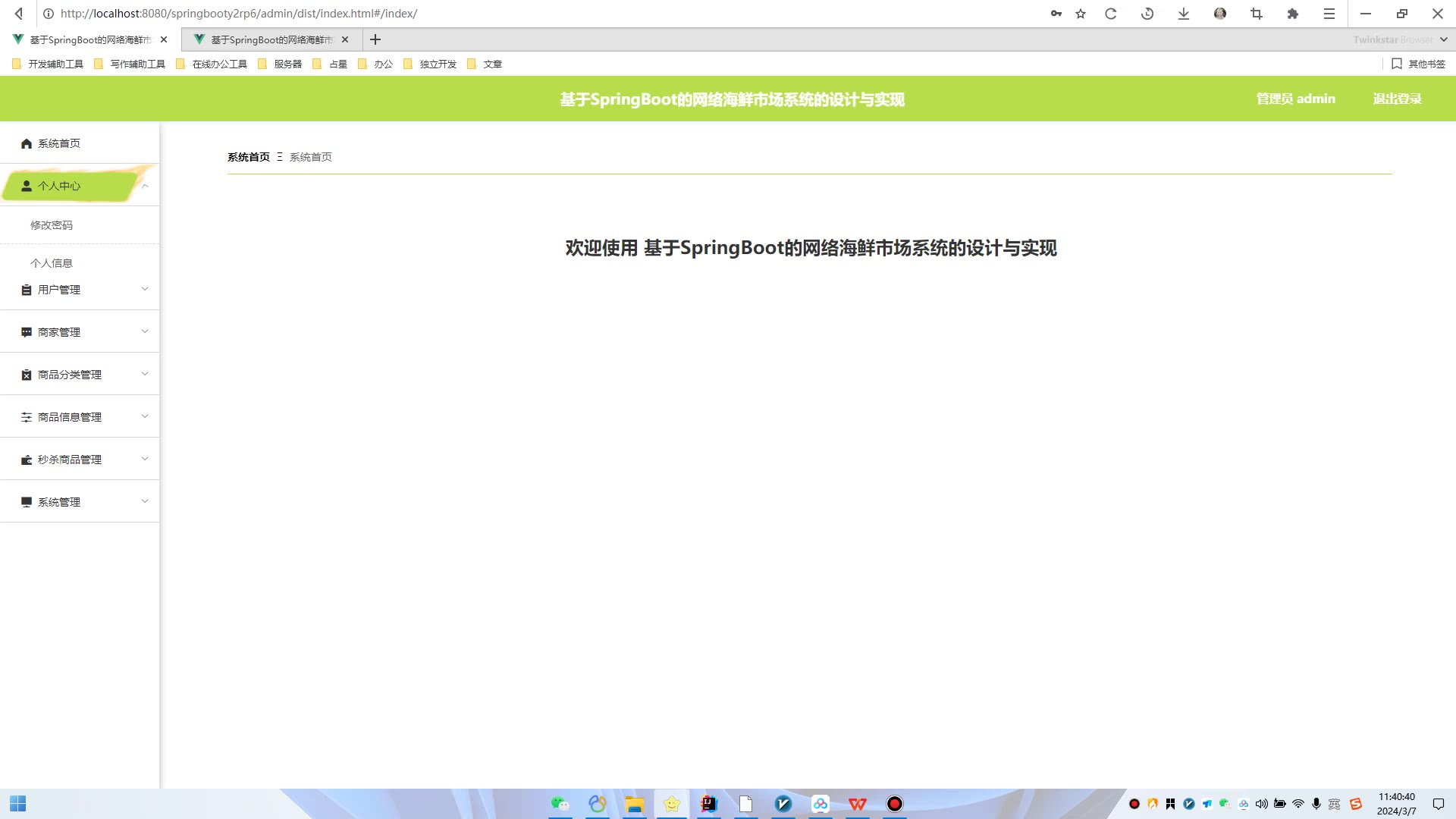Open the 在线办公工具 bookmark folder
The image size is (1456, 819).
pos(212,64)
